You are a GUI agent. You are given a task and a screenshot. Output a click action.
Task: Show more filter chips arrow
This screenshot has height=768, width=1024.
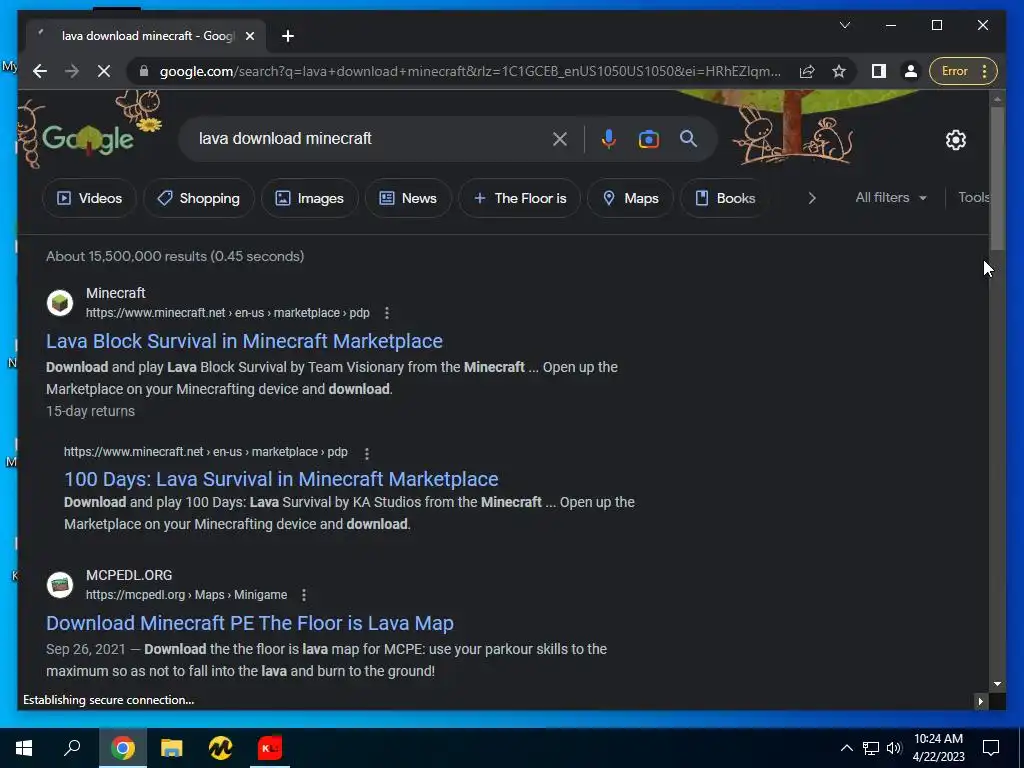pyautogui.click(x=812, y=199)
